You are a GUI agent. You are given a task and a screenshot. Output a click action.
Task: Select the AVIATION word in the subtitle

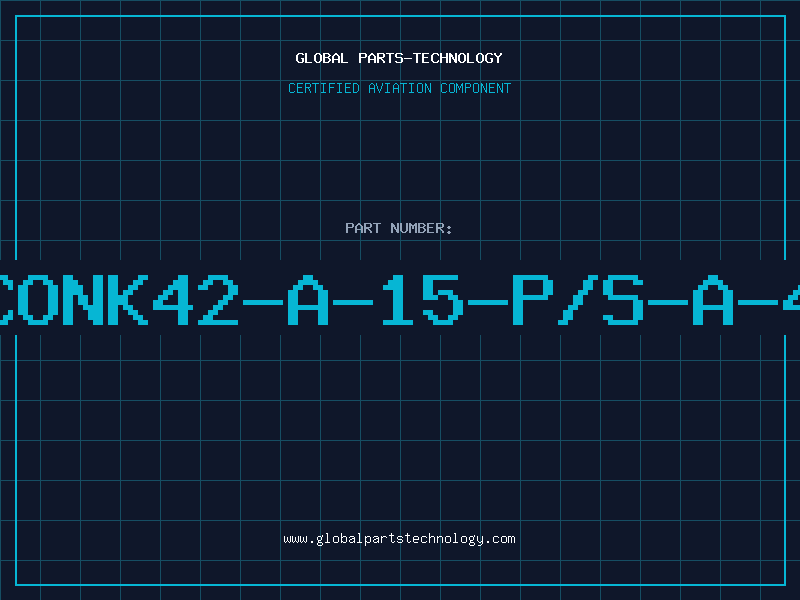tap(400, 88)
